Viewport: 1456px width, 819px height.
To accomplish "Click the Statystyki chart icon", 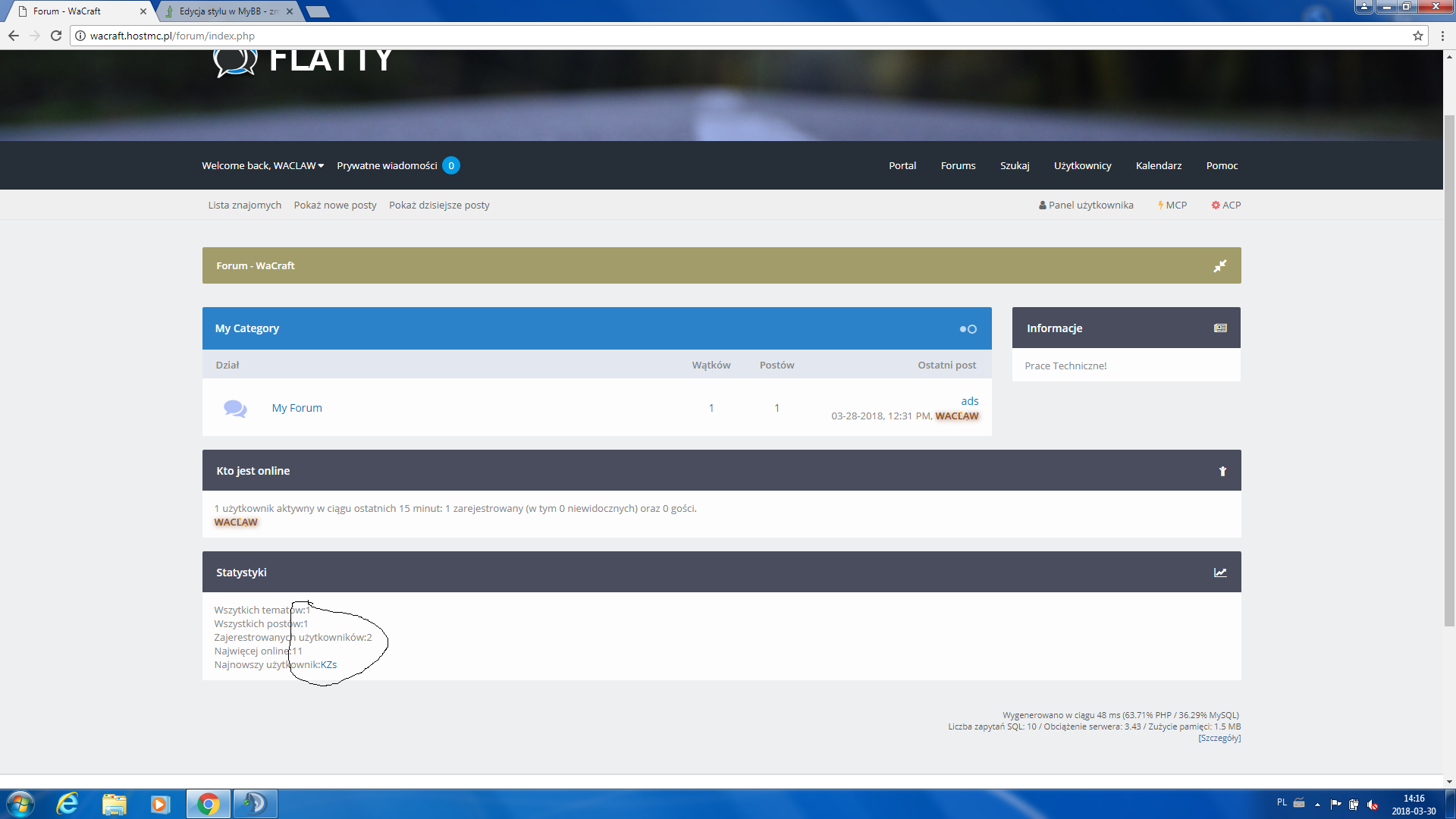I will [x=1220, y=573].
